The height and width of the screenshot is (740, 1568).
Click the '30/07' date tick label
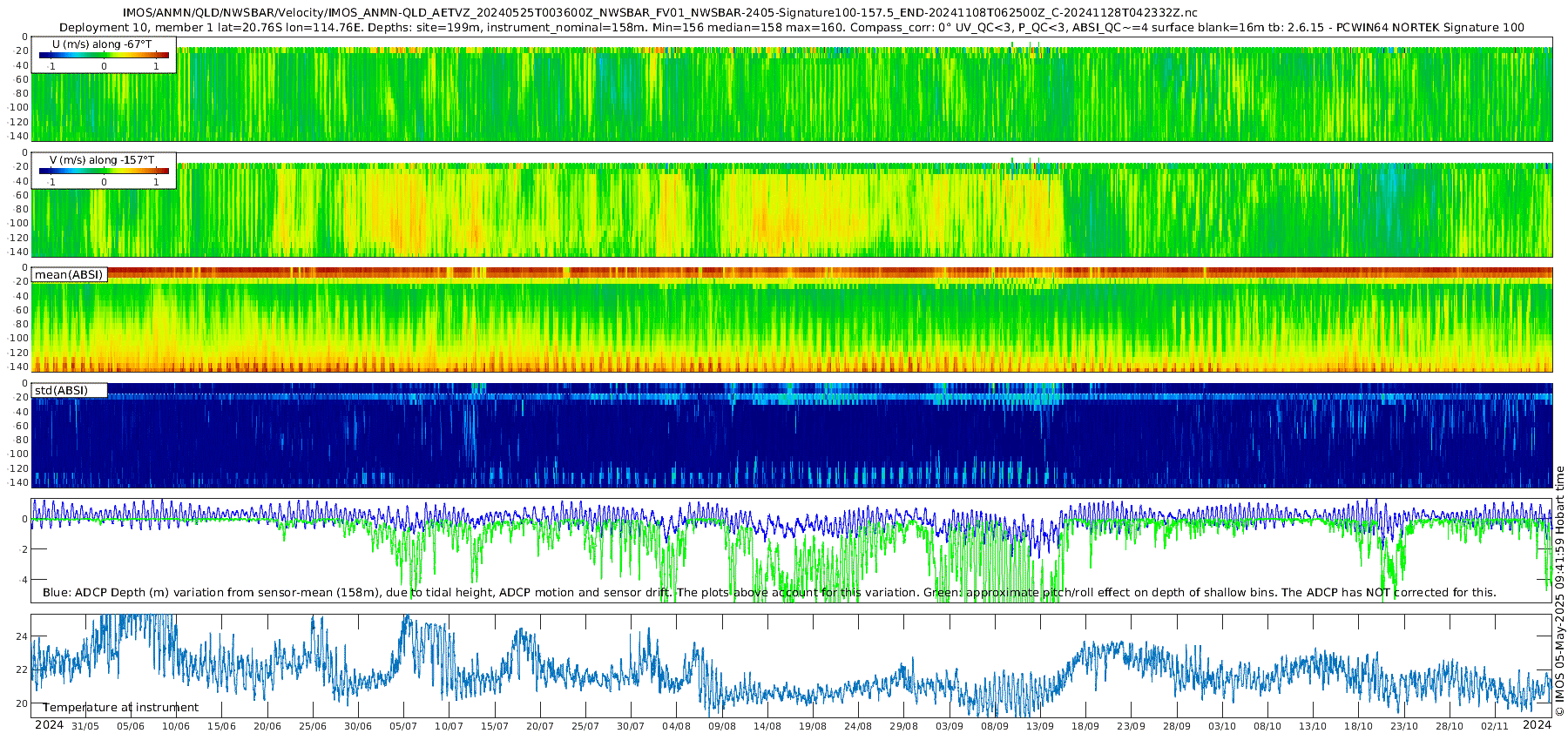click(x=631, y=726)
